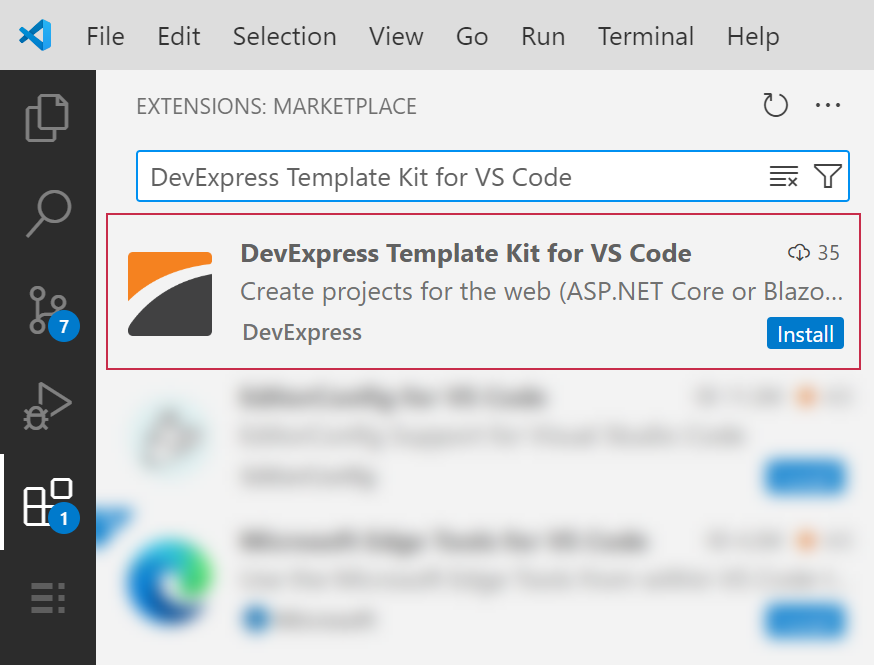Install DevExpress Template Kit extension
This screenshot has height=665, width=874.
(805, 334)
